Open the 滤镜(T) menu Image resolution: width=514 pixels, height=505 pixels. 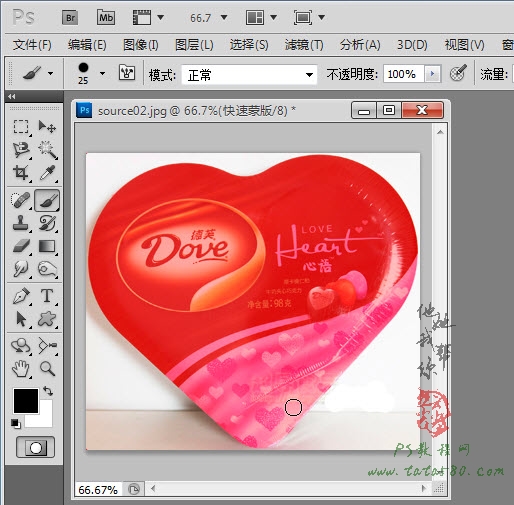point(304,45)
